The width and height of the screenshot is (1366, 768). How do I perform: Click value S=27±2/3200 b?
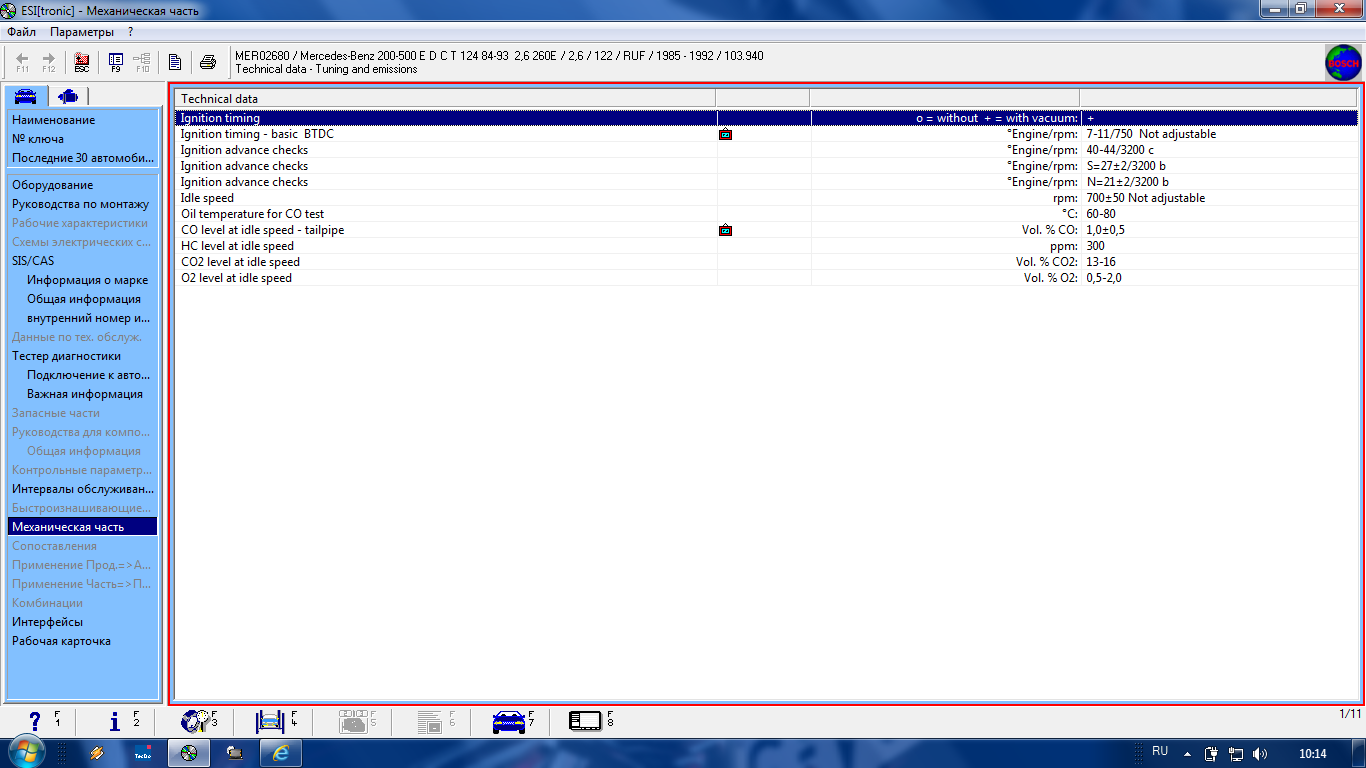[1127, 166]
